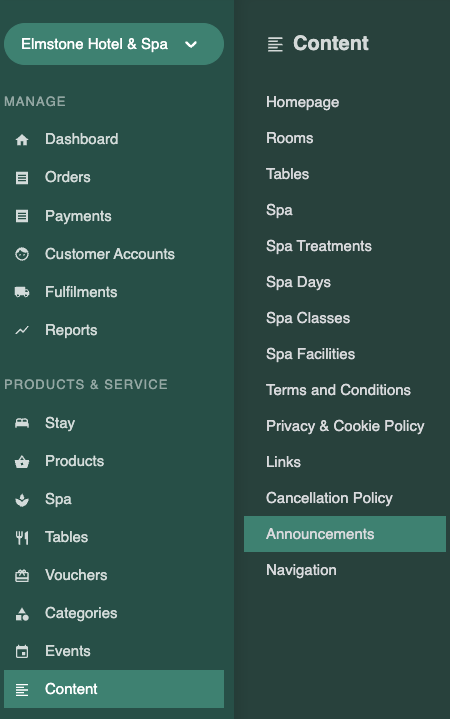450x719 pixels.
Task: Click the Reports trend line icon
Action: tap(22, 330)
